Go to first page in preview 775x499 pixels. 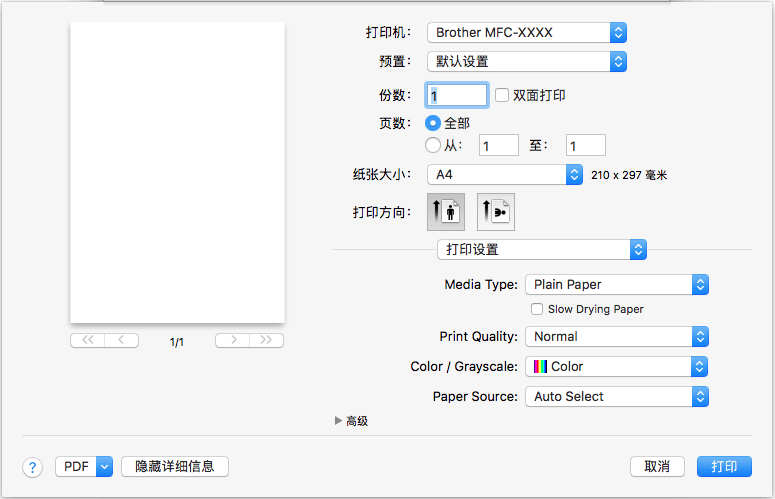coord(87,340)
